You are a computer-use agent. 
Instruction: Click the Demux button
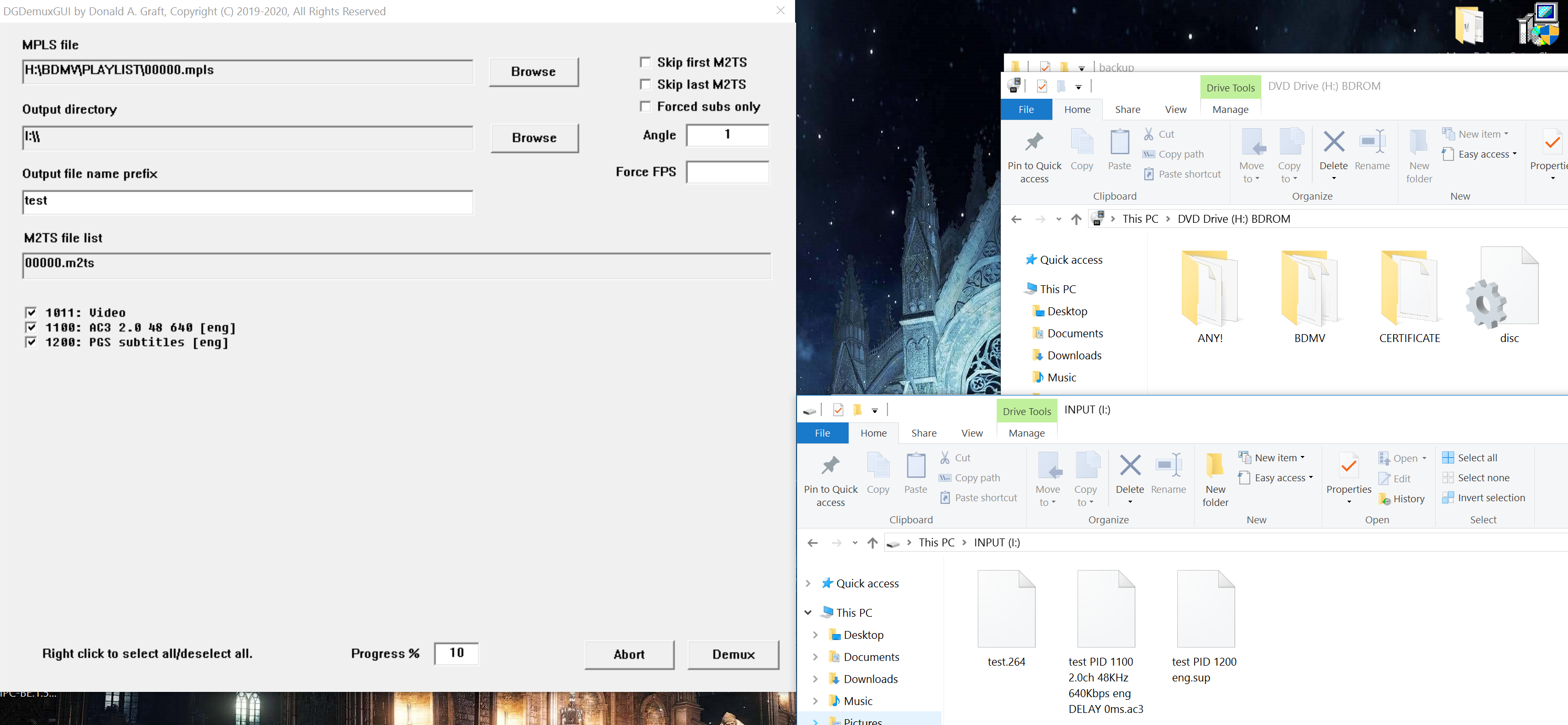click(x=734, y=655)
